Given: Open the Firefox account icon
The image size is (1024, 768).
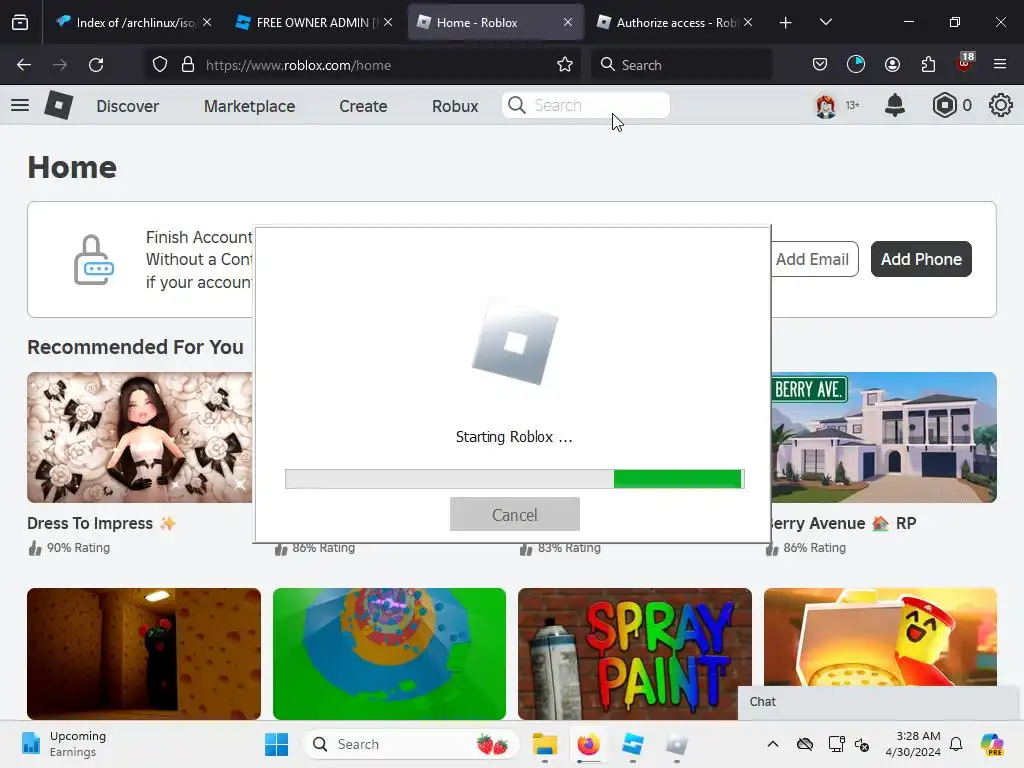Looking at the screenshot, I should click(892, 65).
